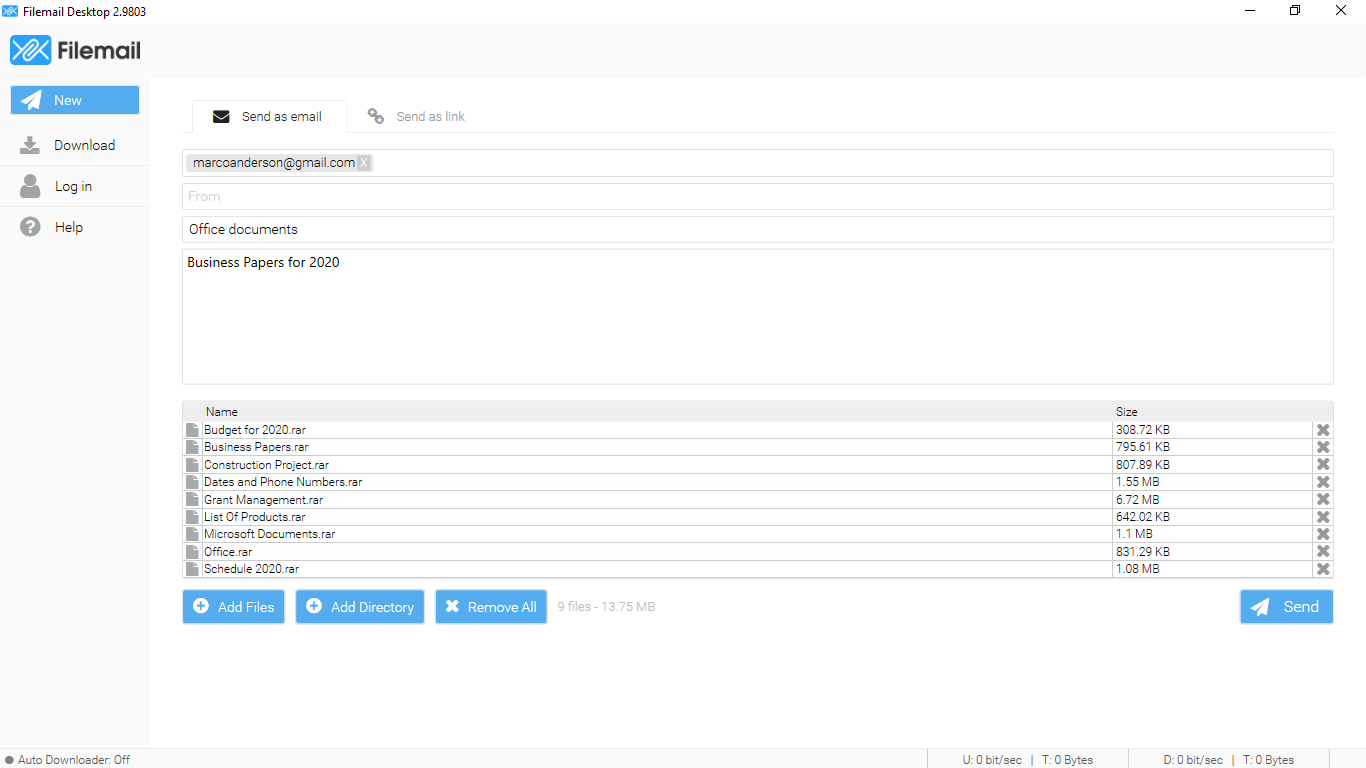The width and height of the screenshot is (1366, 768).
Task: Click file icon beside Business Papers.rar
Action: point(192,447)
